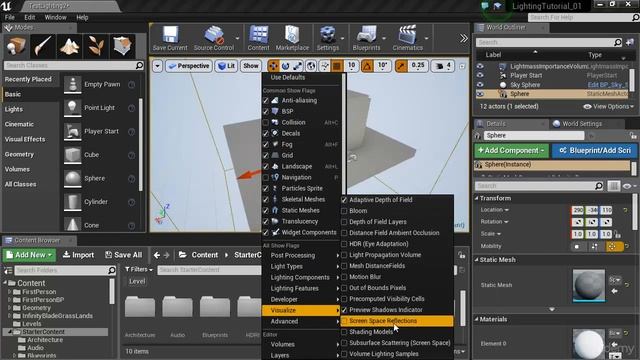
Task: Open the Window menu
Action: (x=56, y=18)
